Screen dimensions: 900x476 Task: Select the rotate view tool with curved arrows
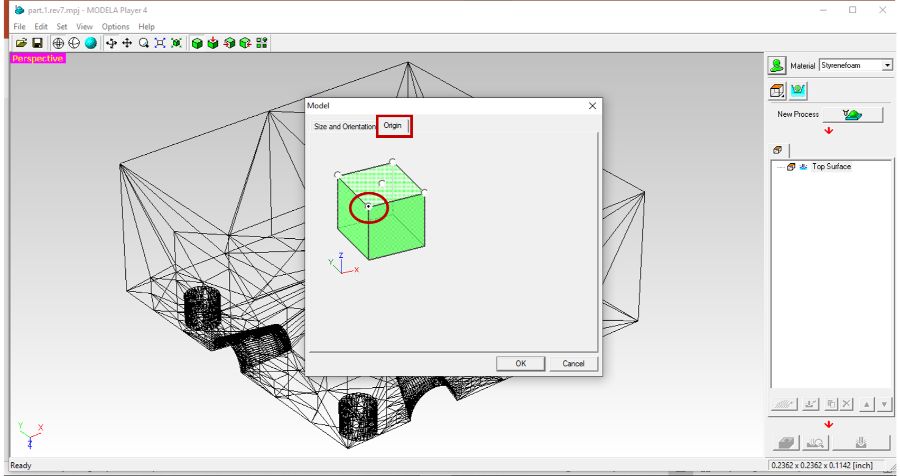point(111,43)
